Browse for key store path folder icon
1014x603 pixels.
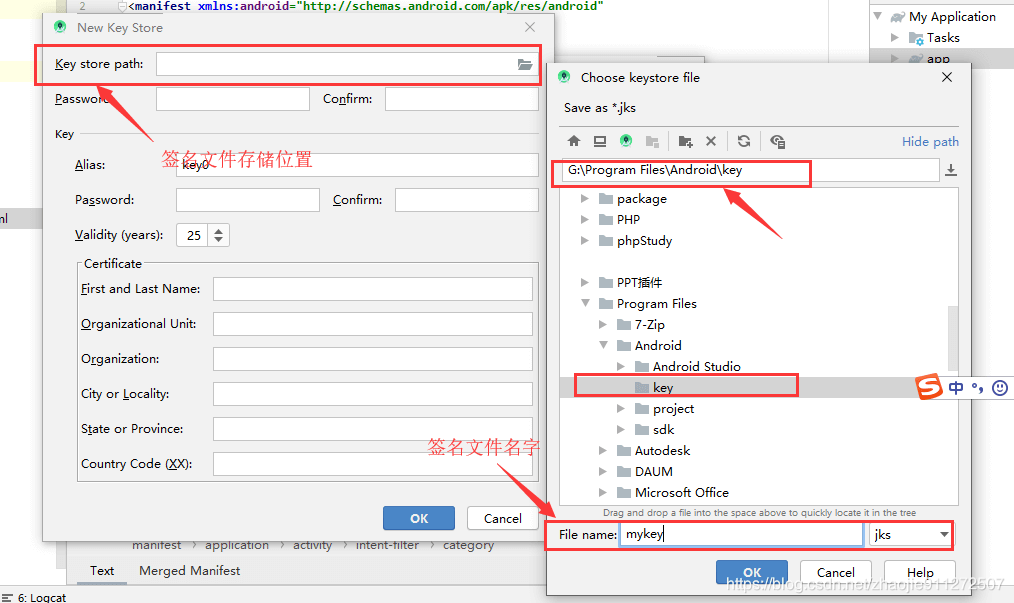(525, 65)
